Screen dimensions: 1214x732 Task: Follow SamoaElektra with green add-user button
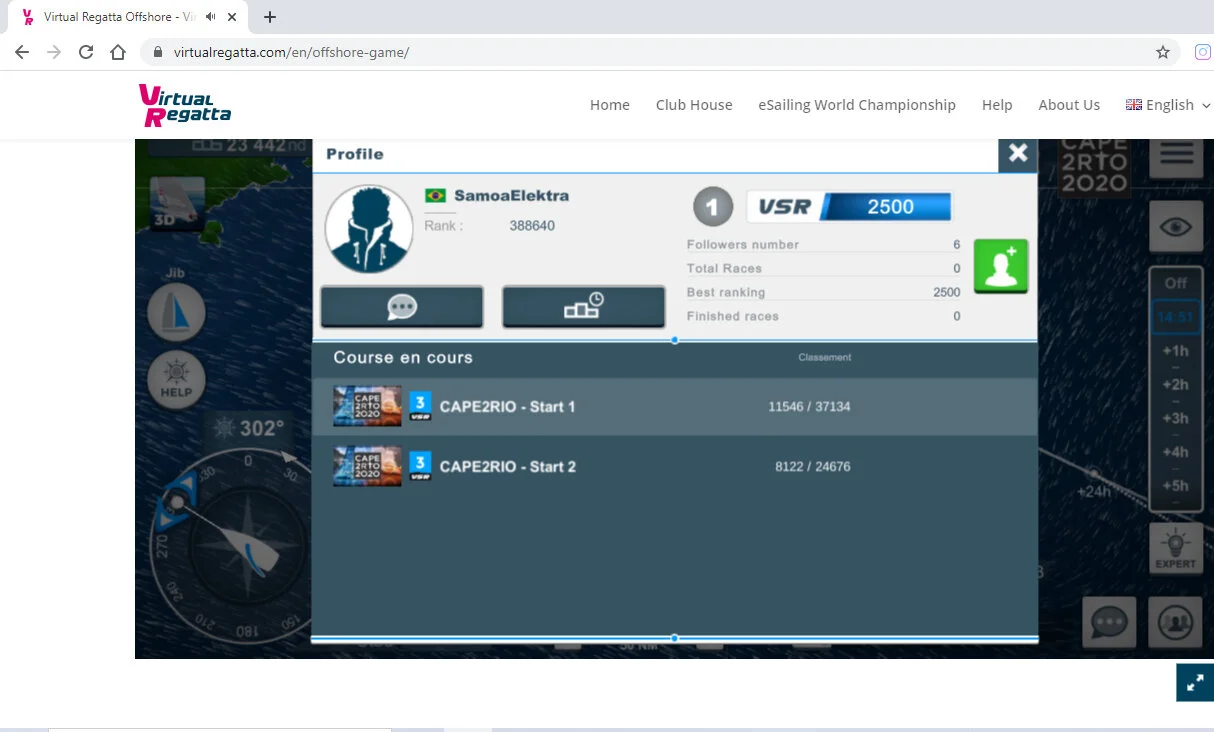[x=1001, y=266]
